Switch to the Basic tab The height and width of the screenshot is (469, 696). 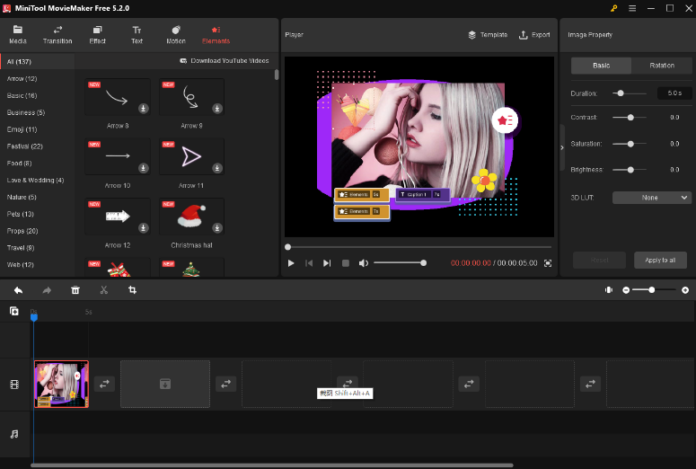(601, 66)
